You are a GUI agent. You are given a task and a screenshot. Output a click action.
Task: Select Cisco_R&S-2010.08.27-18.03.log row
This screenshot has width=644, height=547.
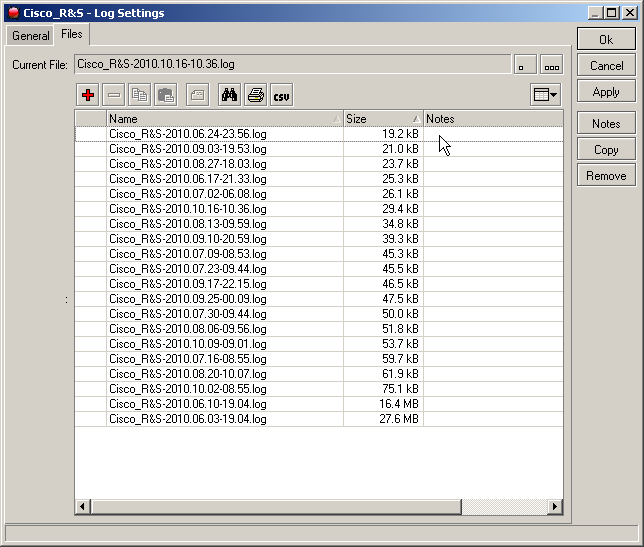click(x=319, y=164)
